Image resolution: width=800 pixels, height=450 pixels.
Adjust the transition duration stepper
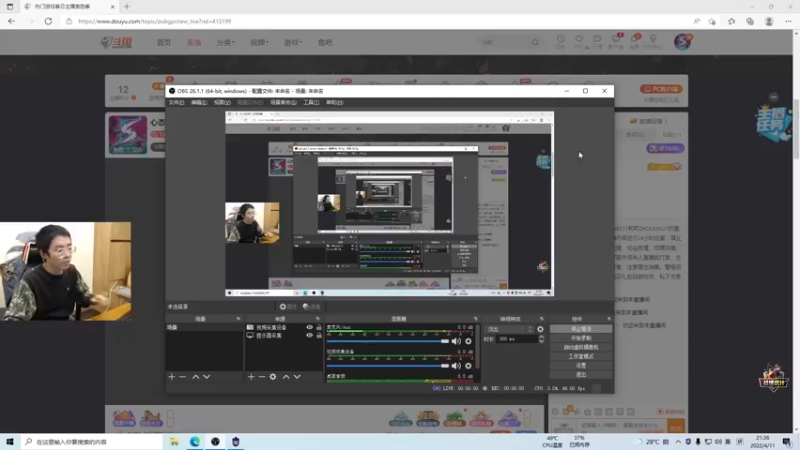[541, 339]
